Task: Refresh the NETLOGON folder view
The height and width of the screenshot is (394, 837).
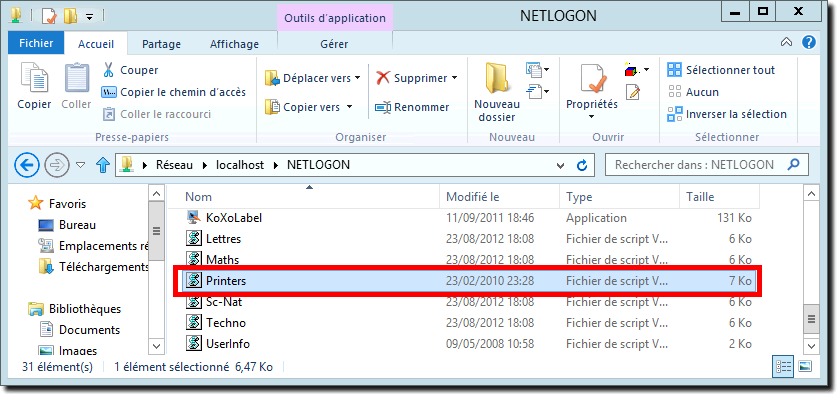Action: tap(583, 165)
